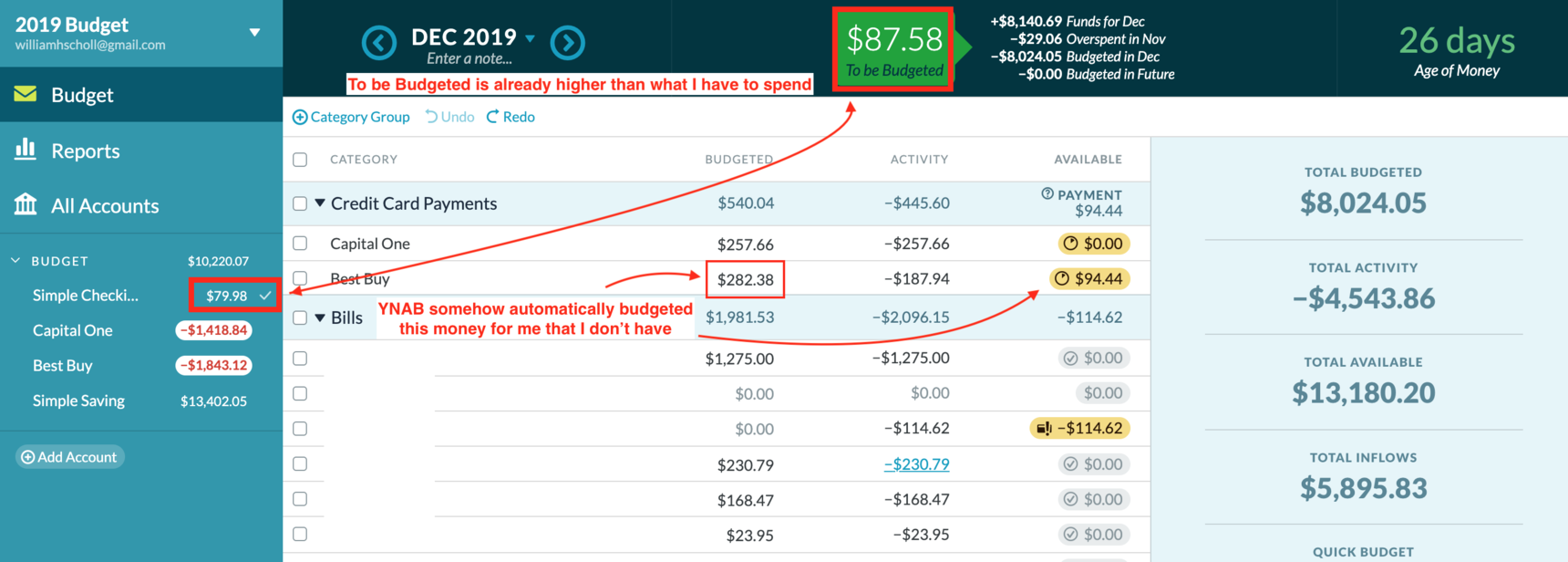Click the Capital One -$1,418.84 balance
Viewport: 1568px width, 562px height.
coord(213,330)
